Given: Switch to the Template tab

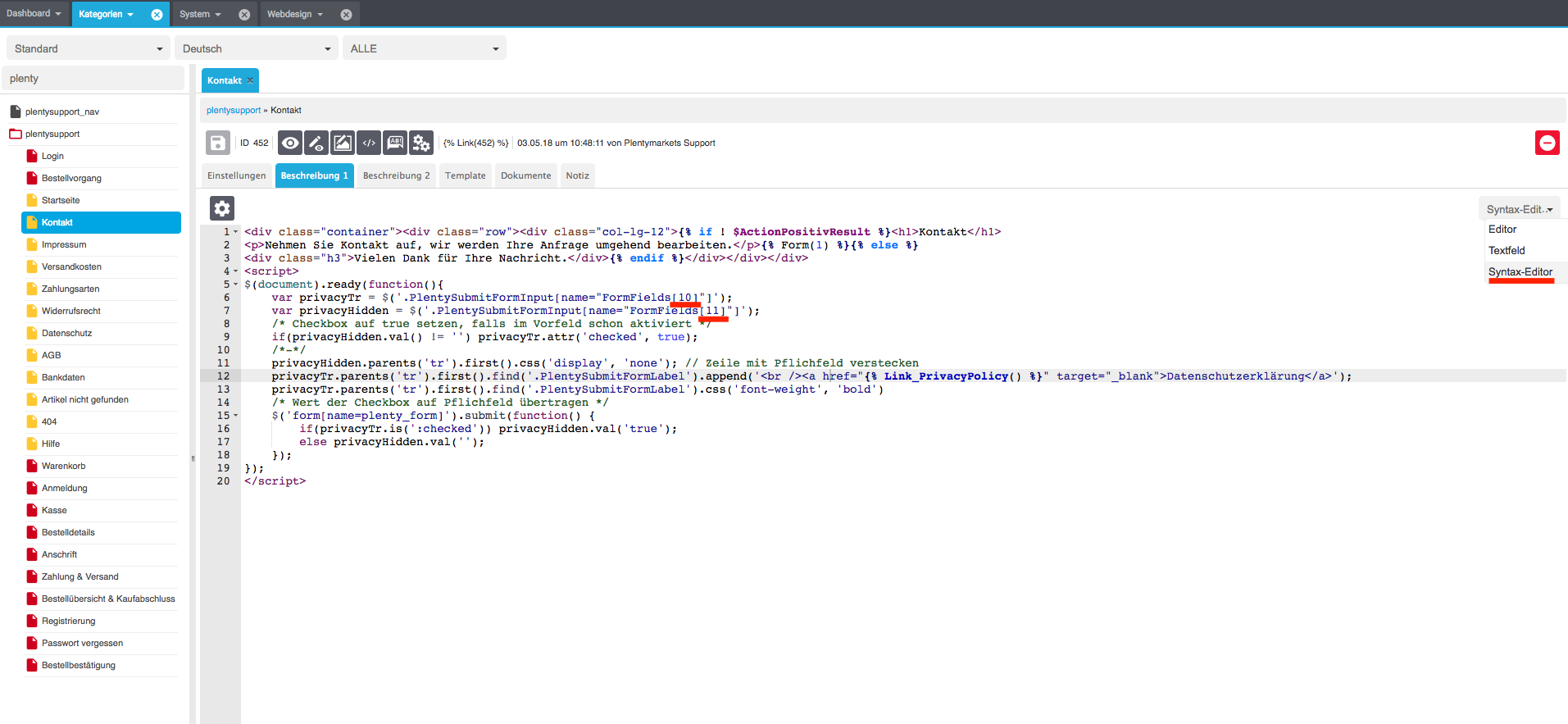Looking at the screenshot, I should 466,175.
